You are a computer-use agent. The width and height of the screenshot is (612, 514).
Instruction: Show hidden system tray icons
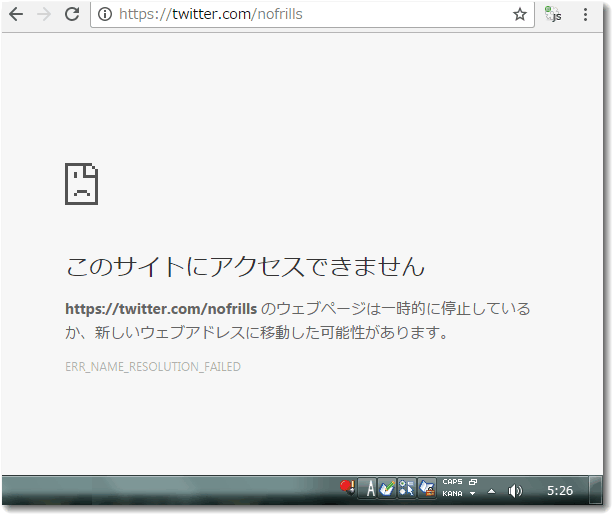tap(492, 491)
